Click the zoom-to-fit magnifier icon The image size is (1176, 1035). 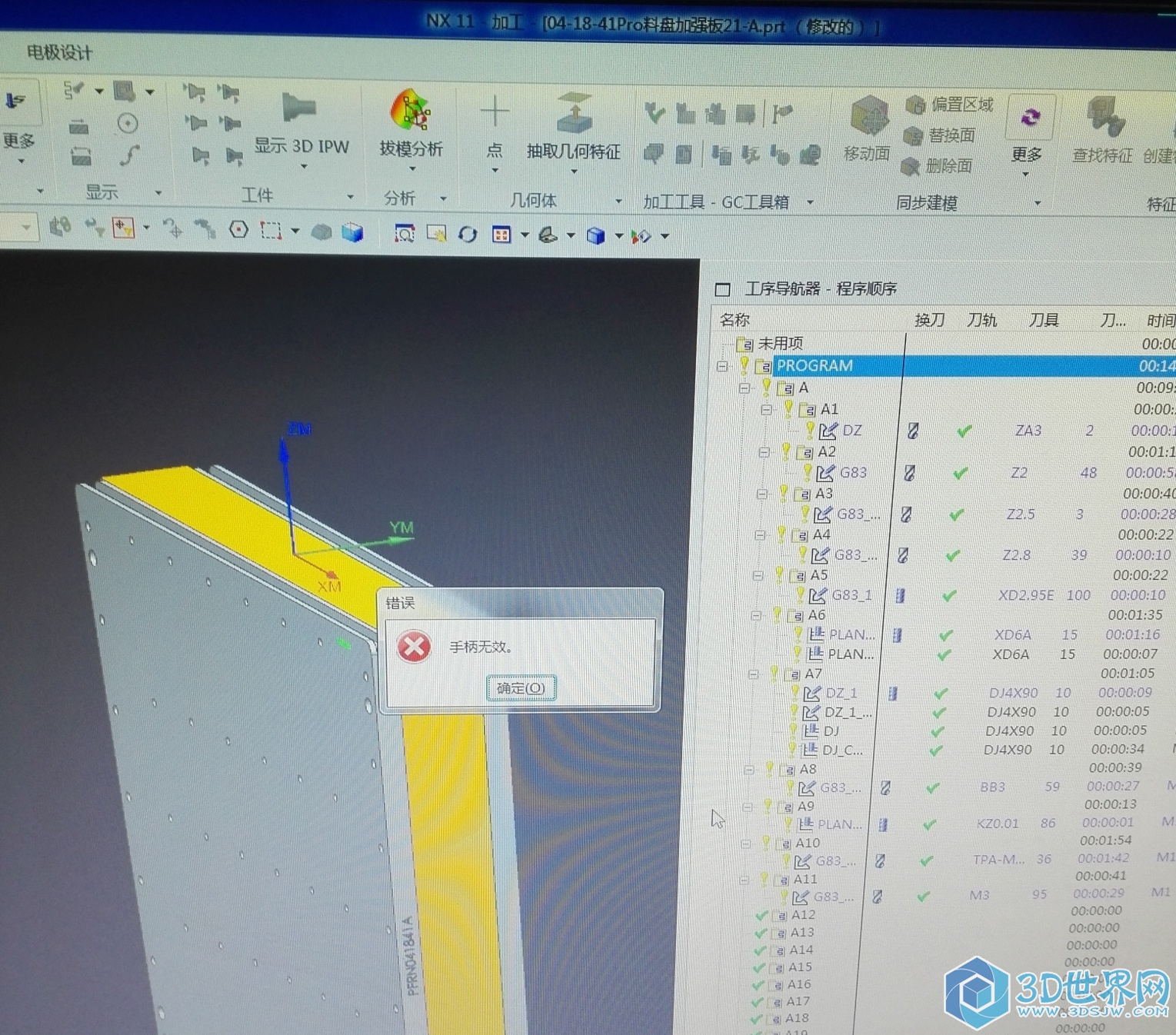tap(405, 233)
